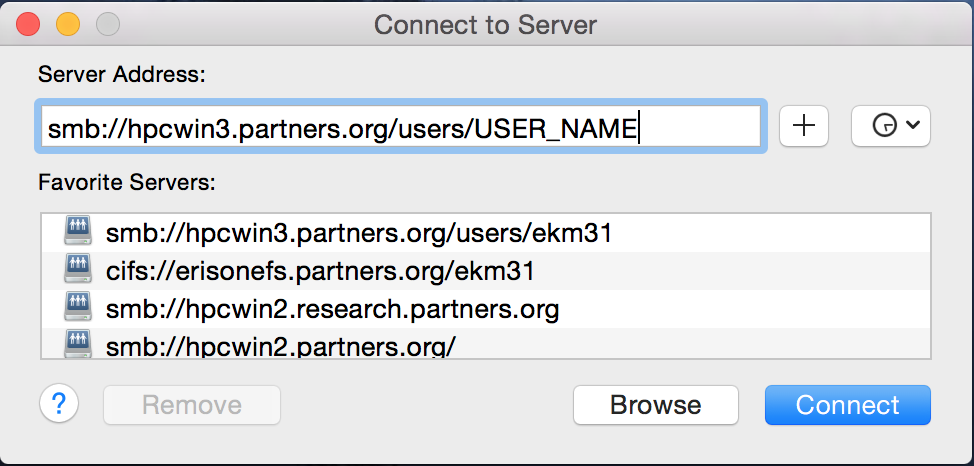Select server icon for cifs erisonefs entry
Viewport: 974px width, 466px height.
point(78,270)
